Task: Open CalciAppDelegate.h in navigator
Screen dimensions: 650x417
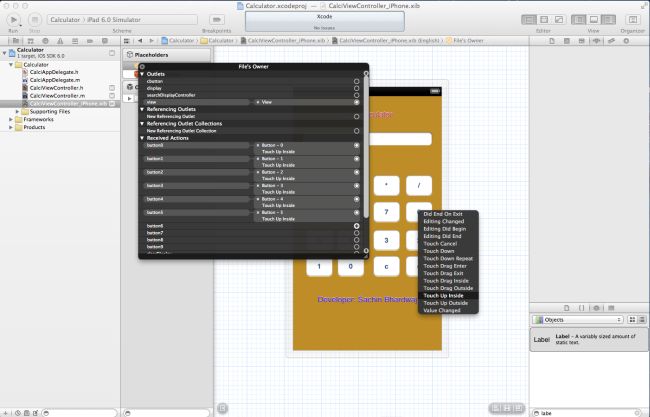Action: point(54,72)
